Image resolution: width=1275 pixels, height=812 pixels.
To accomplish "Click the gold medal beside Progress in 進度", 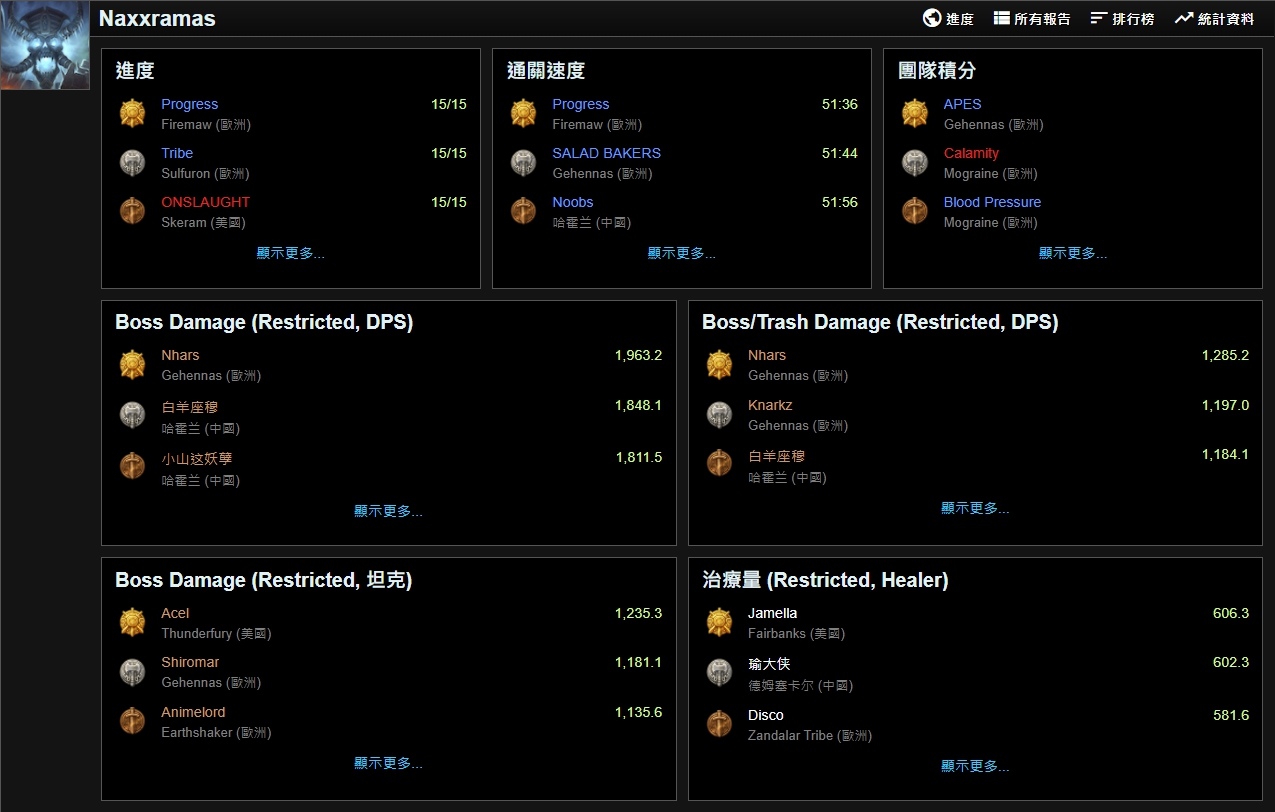I will (132, 113).
